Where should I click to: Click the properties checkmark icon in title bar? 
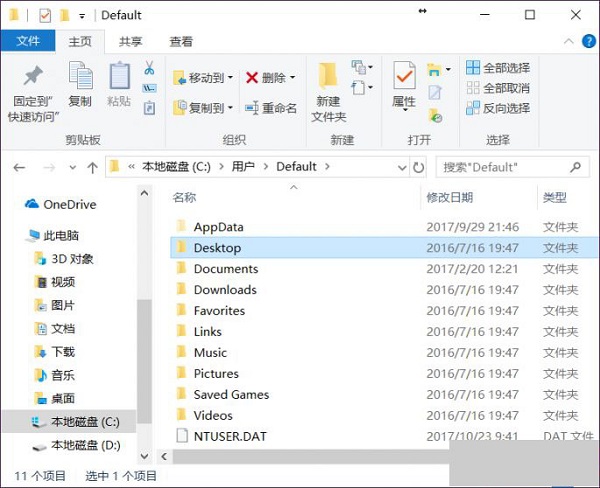pyautogui.click(x=45, y=15)
